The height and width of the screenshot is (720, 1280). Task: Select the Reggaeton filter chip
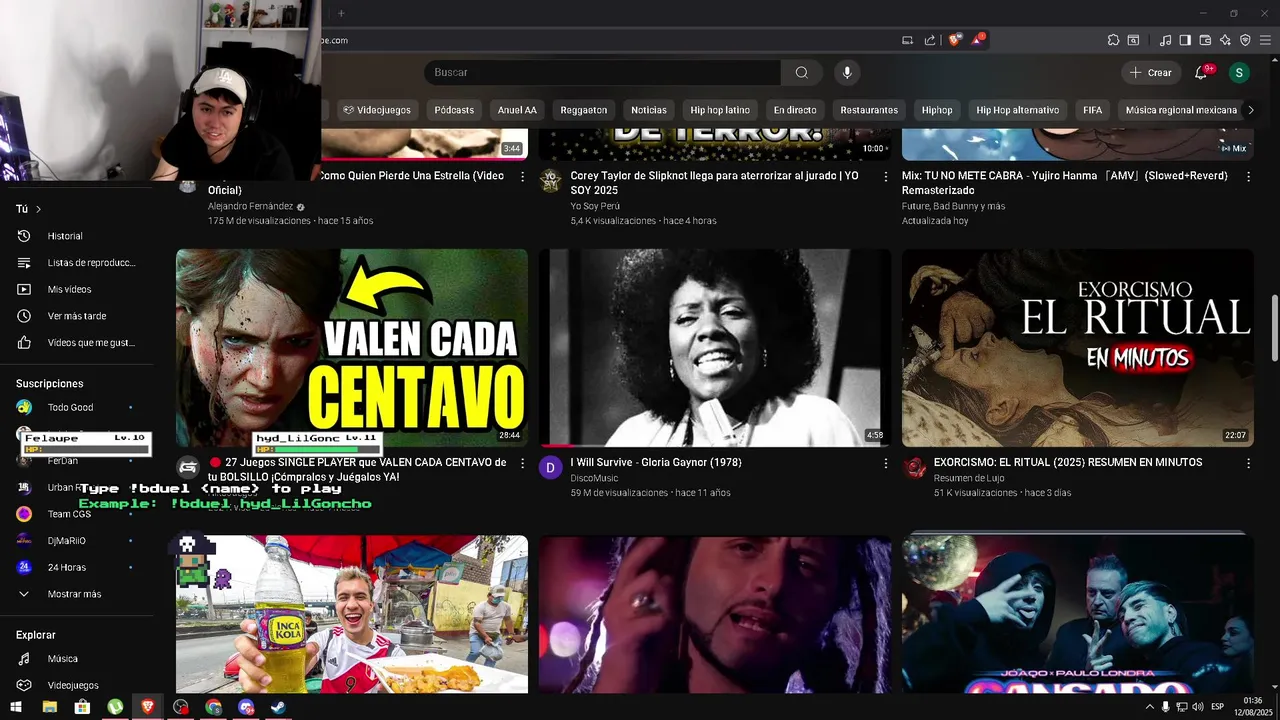(584, 110)
